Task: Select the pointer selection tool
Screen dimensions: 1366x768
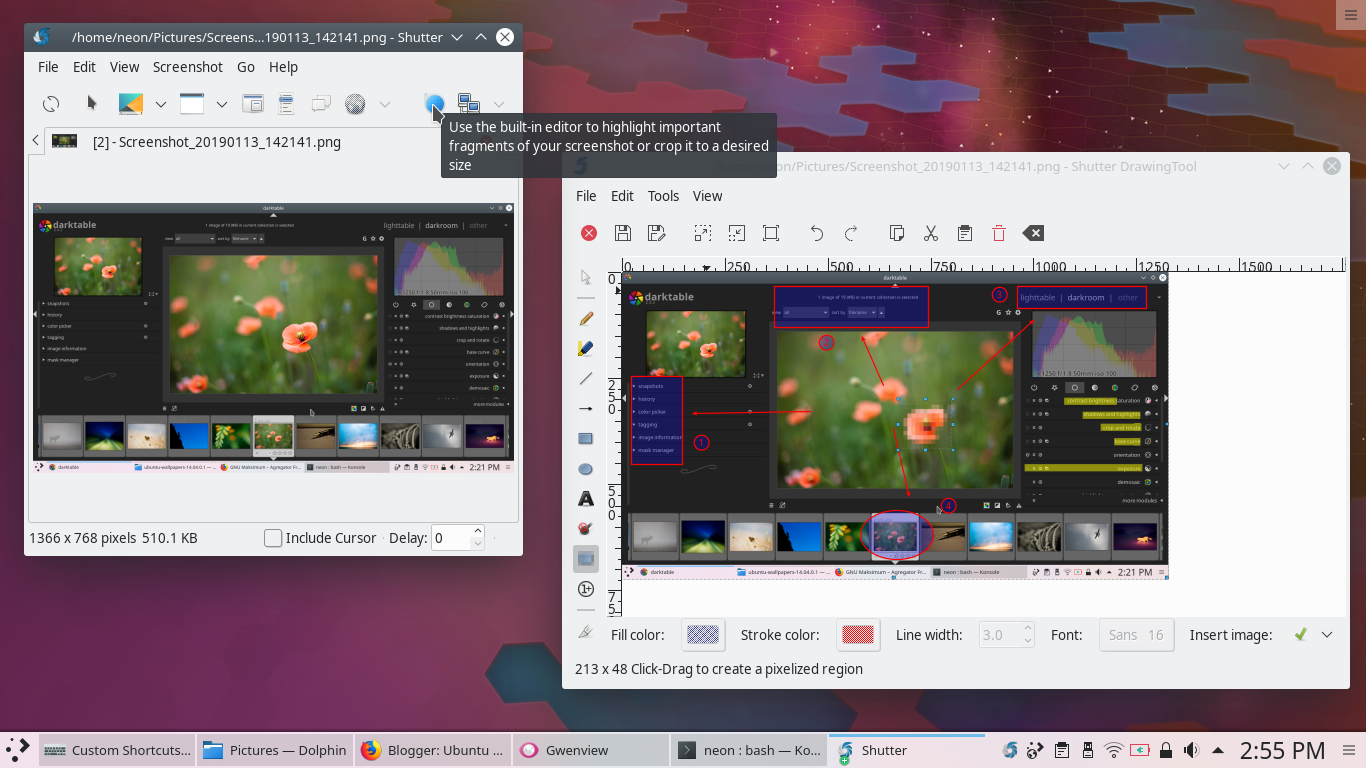Action: [x=586, y=277]
